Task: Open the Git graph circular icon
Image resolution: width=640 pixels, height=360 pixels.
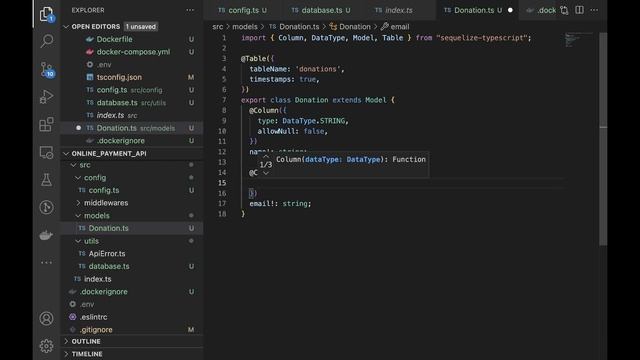Action: pyautogui.click(x=47, y=207)
